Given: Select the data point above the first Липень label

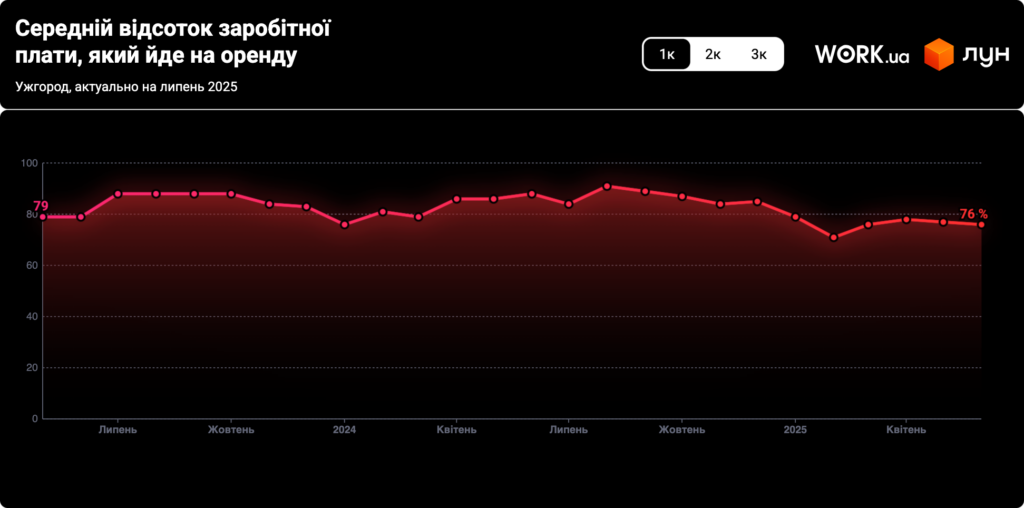Looking at the screenshot, I should (x=118, y=194).
